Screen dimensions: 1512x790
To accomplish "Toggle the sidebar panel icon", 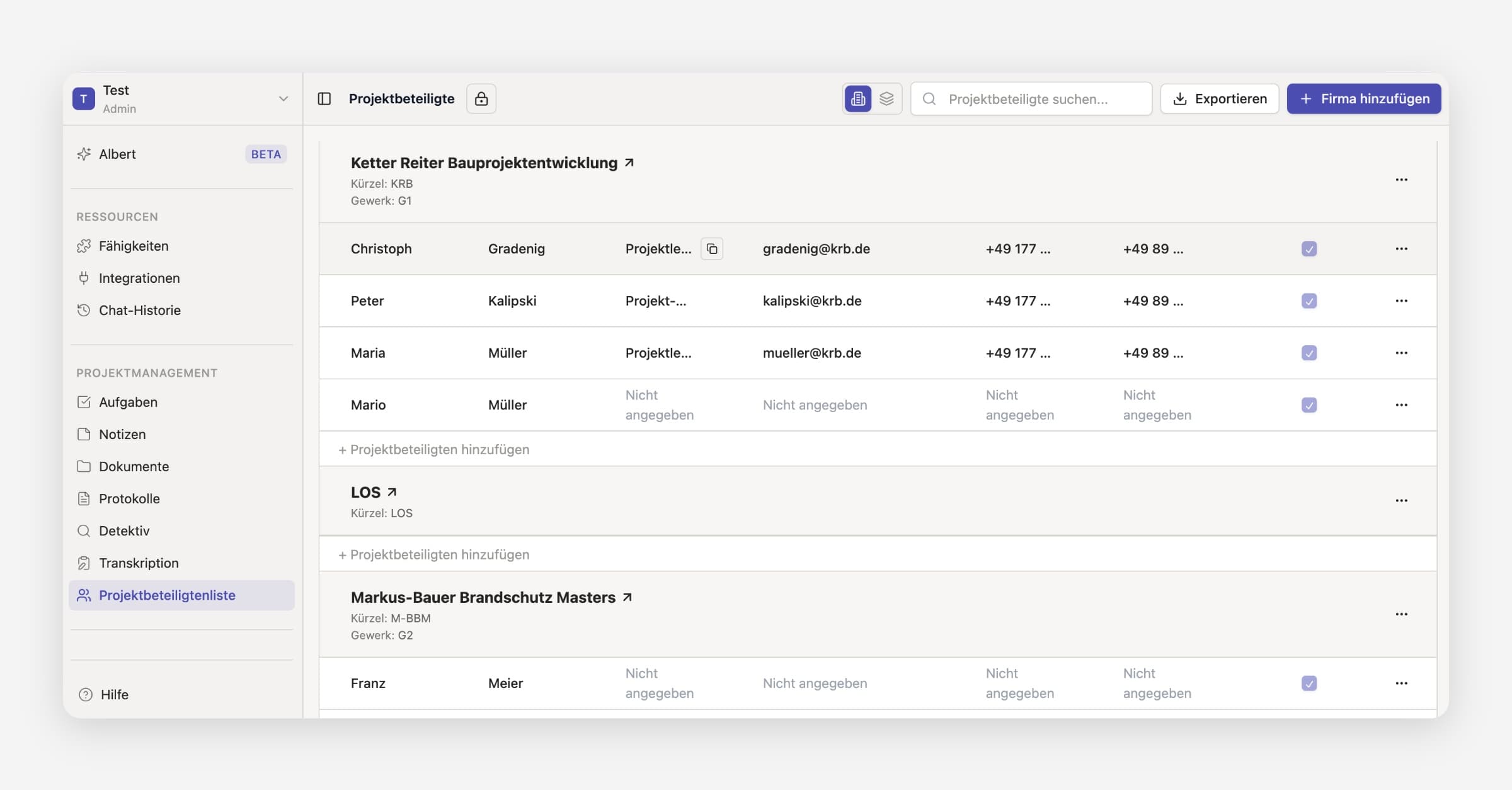I will [324, 99].
